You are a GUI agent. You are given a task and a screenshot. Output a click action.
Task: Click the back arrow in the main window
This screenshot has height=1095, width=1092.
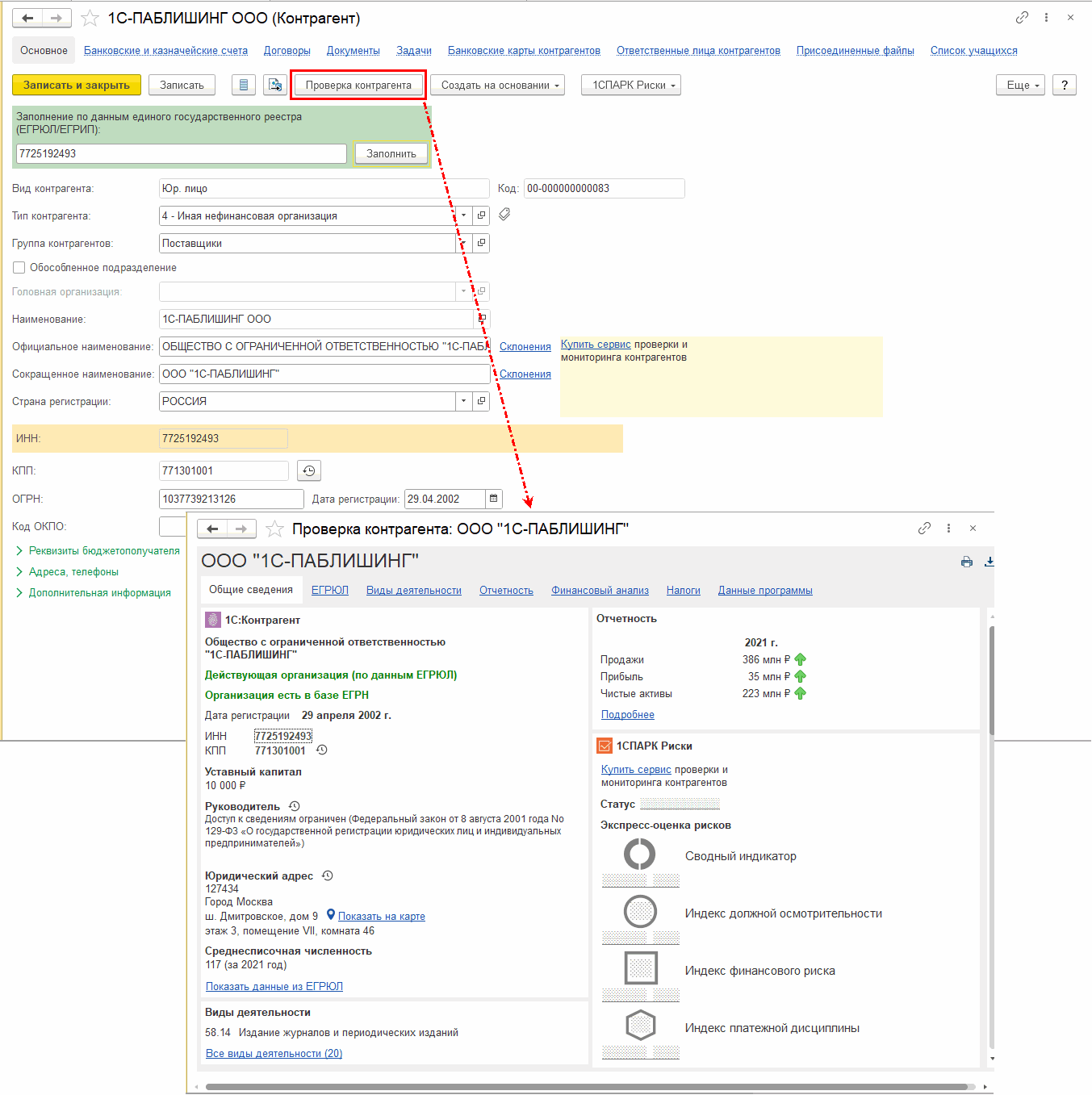[27, 18]
